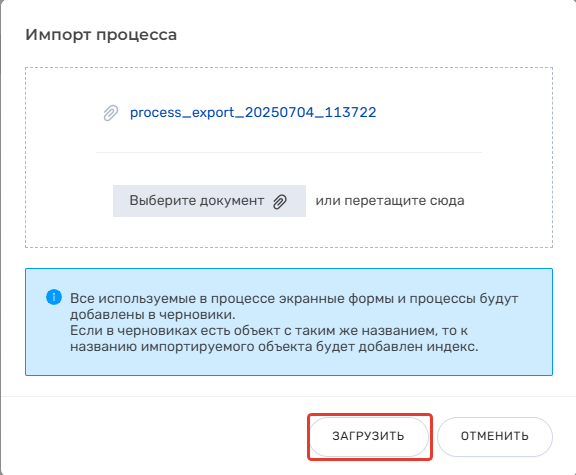The height and width of the screenshot is (475, 576).
Task: Click the paperclip icon inside Выберите документ
Action: (x=280, y=201)
